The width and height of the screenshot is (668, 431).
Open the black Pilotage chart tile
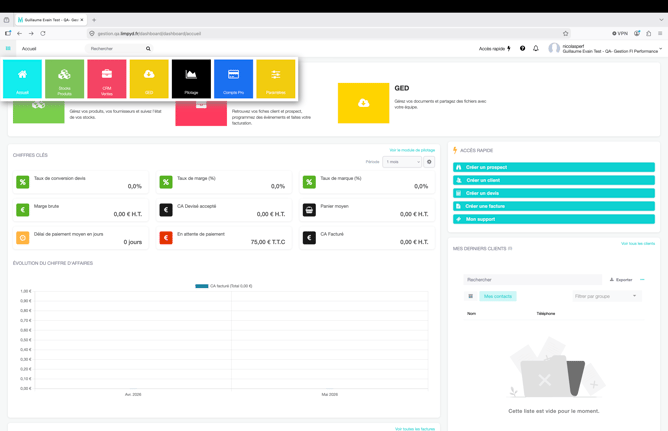[191, 79]
